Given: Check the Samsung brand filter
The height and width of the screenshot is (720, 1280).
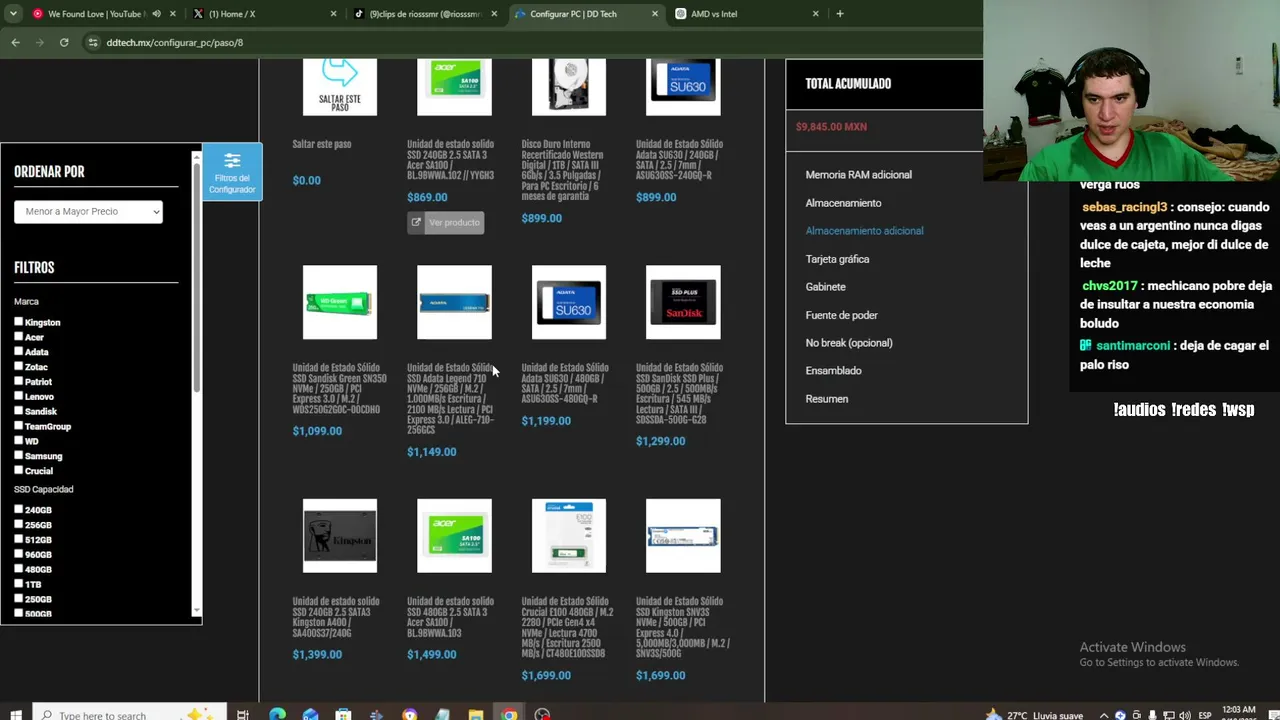Looking at the screenshot, I should coord(19,456).
